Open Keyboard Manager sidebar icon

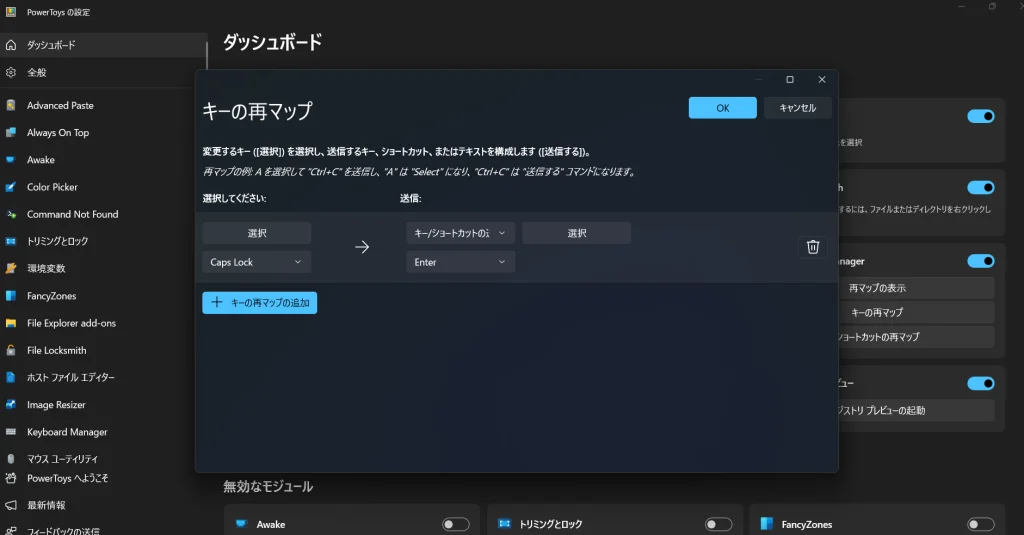(11, 432)
